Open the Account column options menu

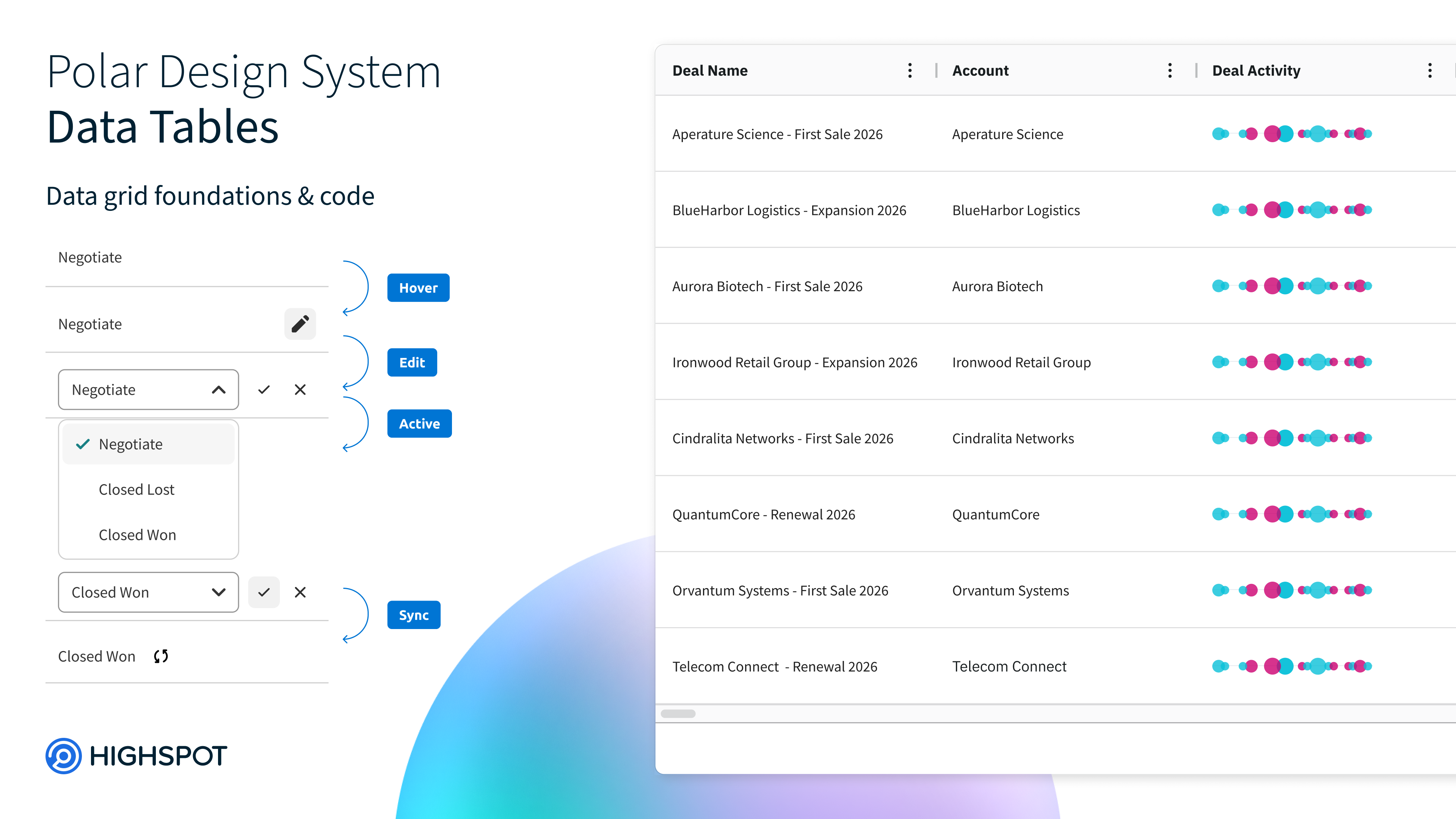(x=1170, y=71)
